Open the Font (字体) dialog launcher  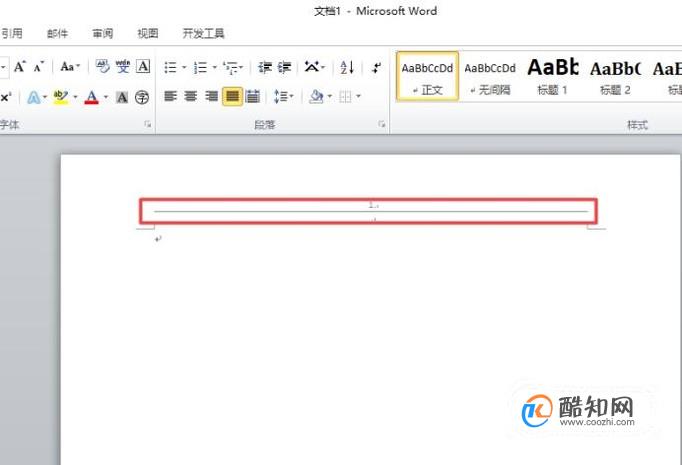point(147,125)
